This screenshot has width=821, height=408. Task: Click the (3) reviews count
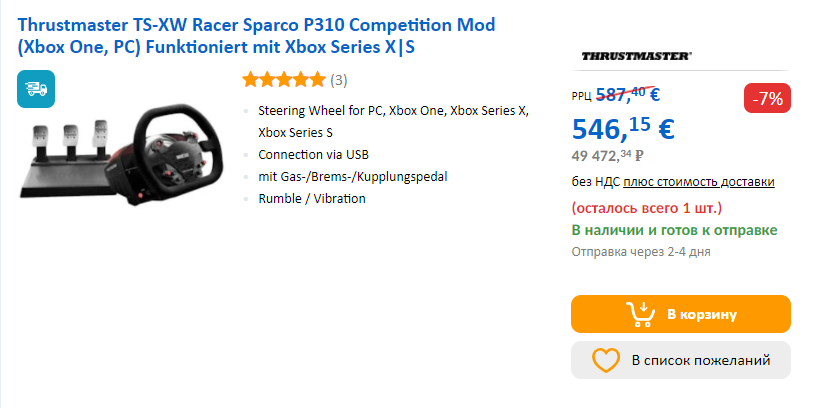pyautogui.click(x=339, y=79)
